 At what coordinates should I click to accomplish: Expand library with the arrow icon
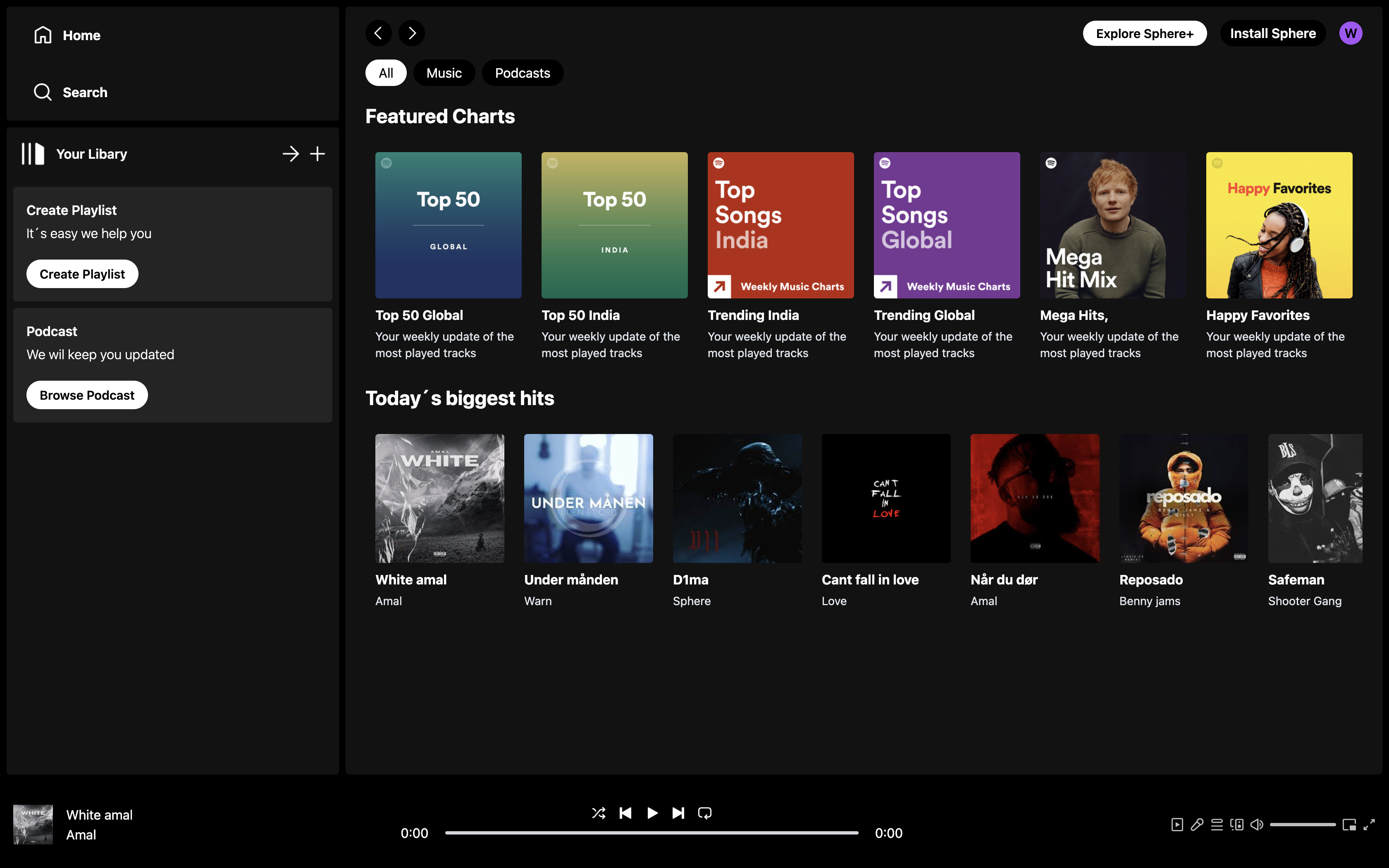click(x=291, y=154)
